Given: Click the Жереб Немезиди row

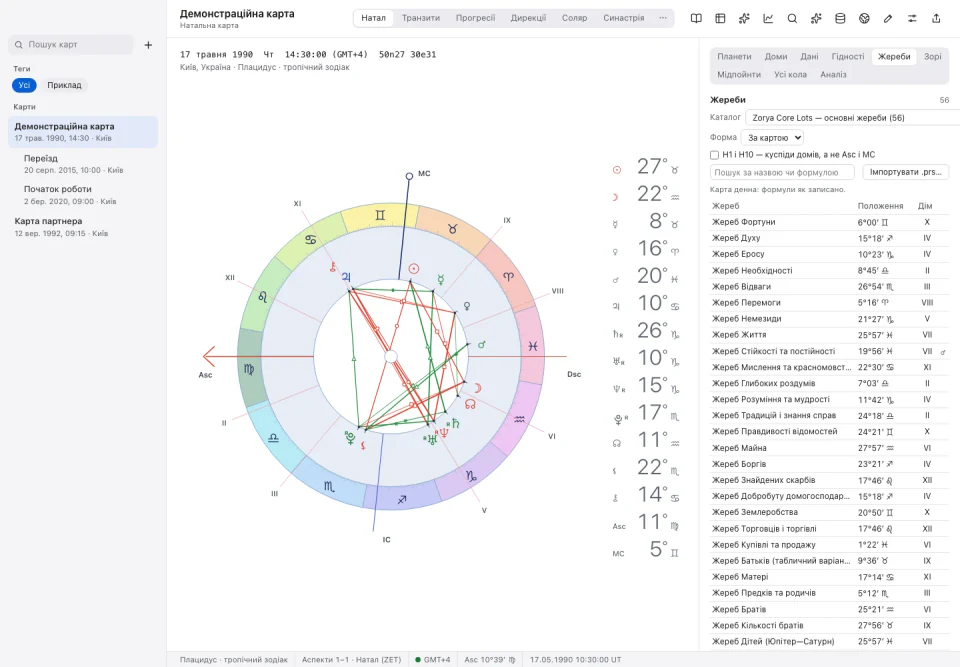Looking at the screenshot, I should point(830,318).
